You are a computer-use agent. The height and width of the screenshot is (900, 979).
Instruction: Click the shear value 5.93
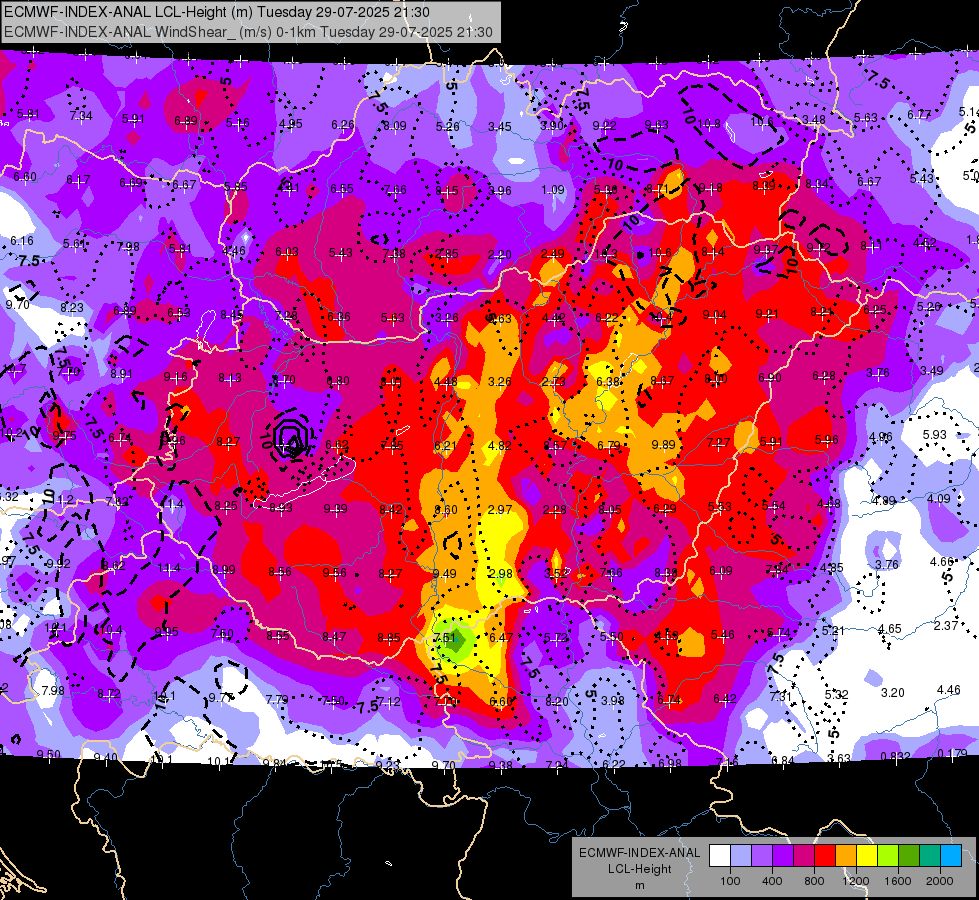pyautogui.click(x=935, y=434)
